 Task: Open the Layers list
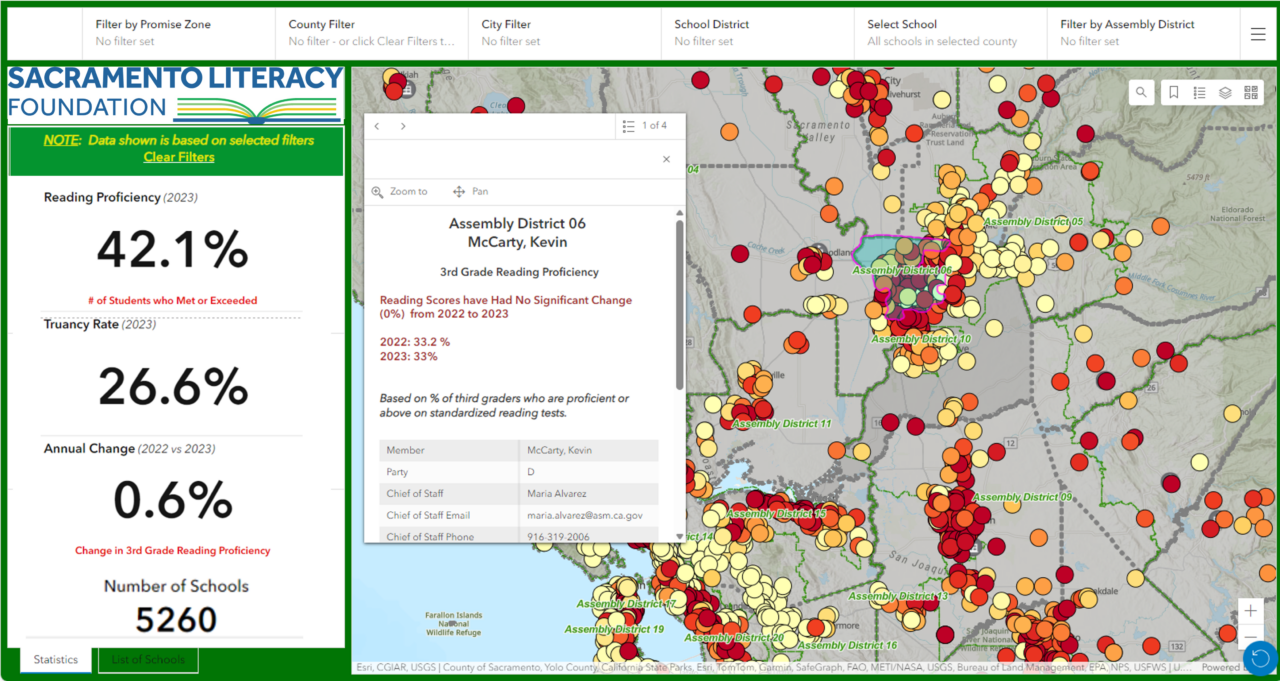click(x=1225, y=92)
